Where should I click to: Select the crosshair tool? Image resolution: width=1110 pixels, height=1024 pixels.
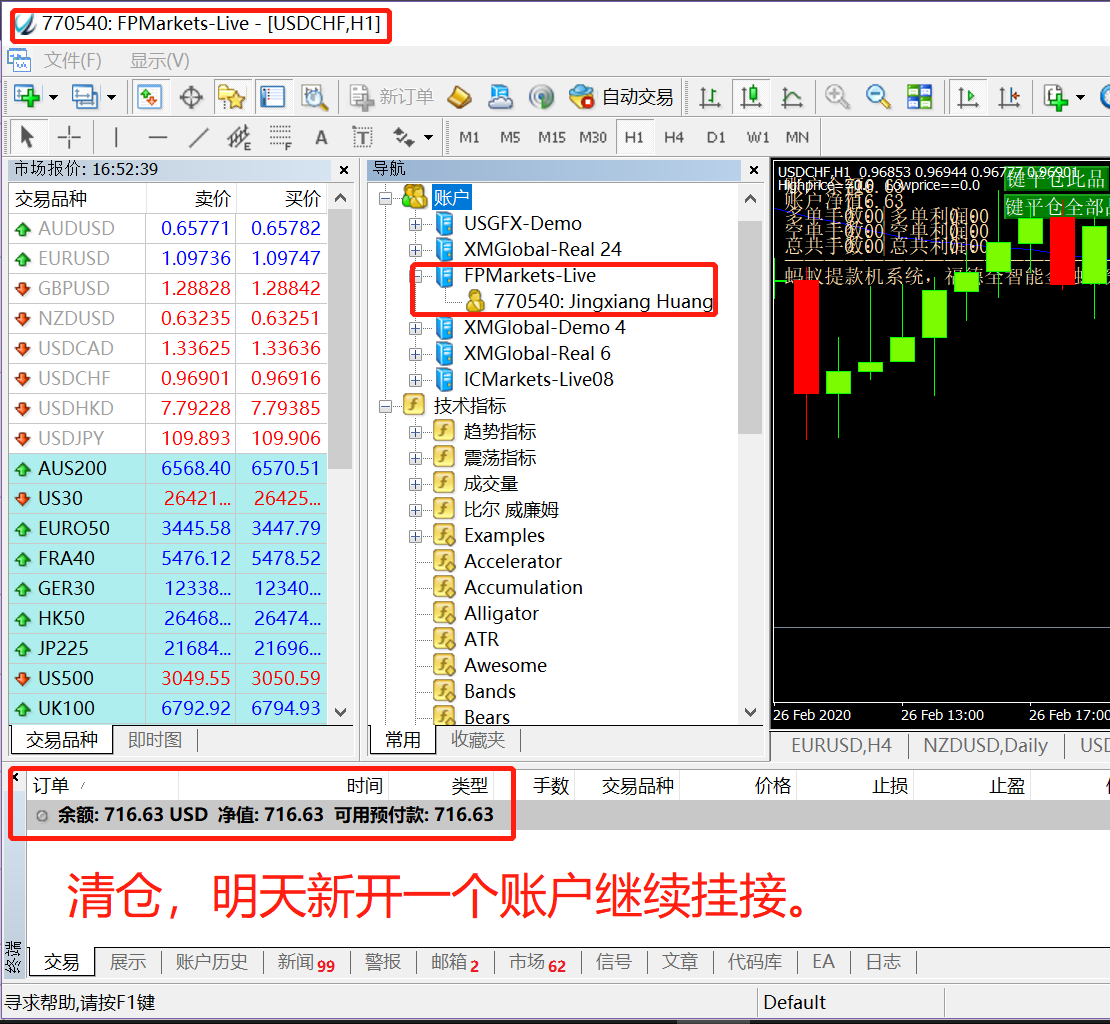click(69, 137)
